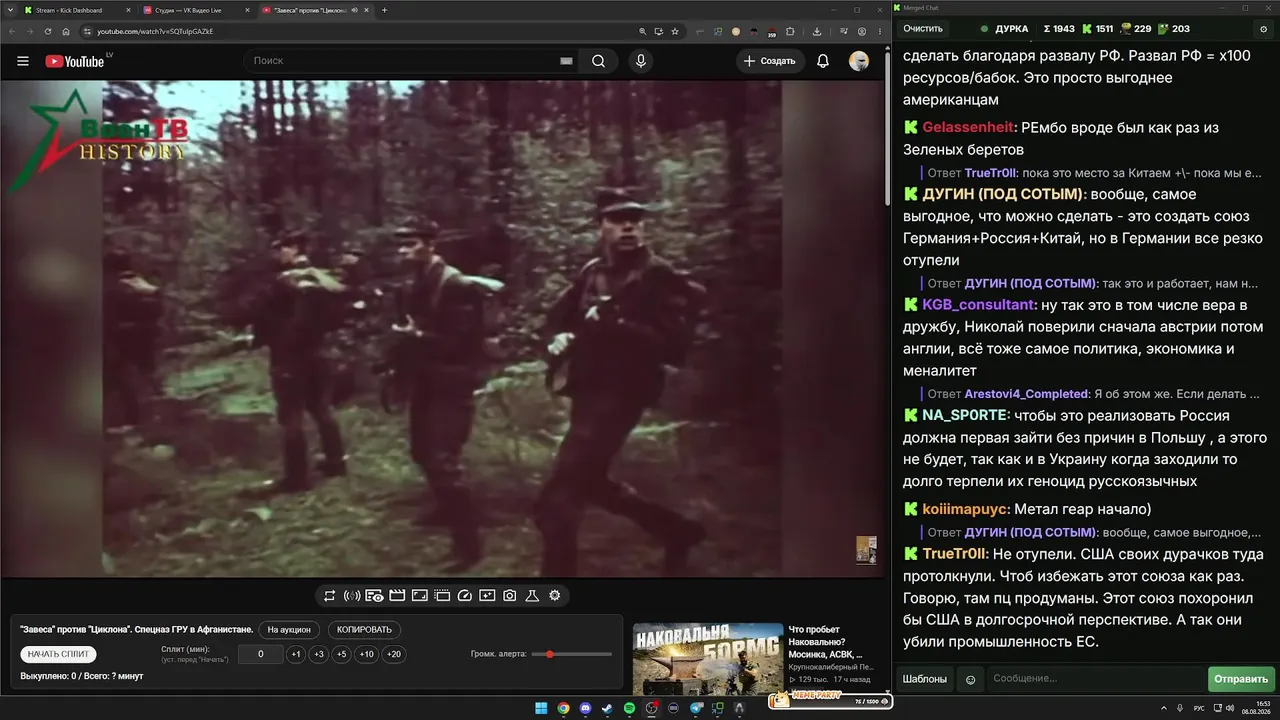Screen dimensions: 1280x720
Task: Click the Создать button
Action: coord(769,61)
